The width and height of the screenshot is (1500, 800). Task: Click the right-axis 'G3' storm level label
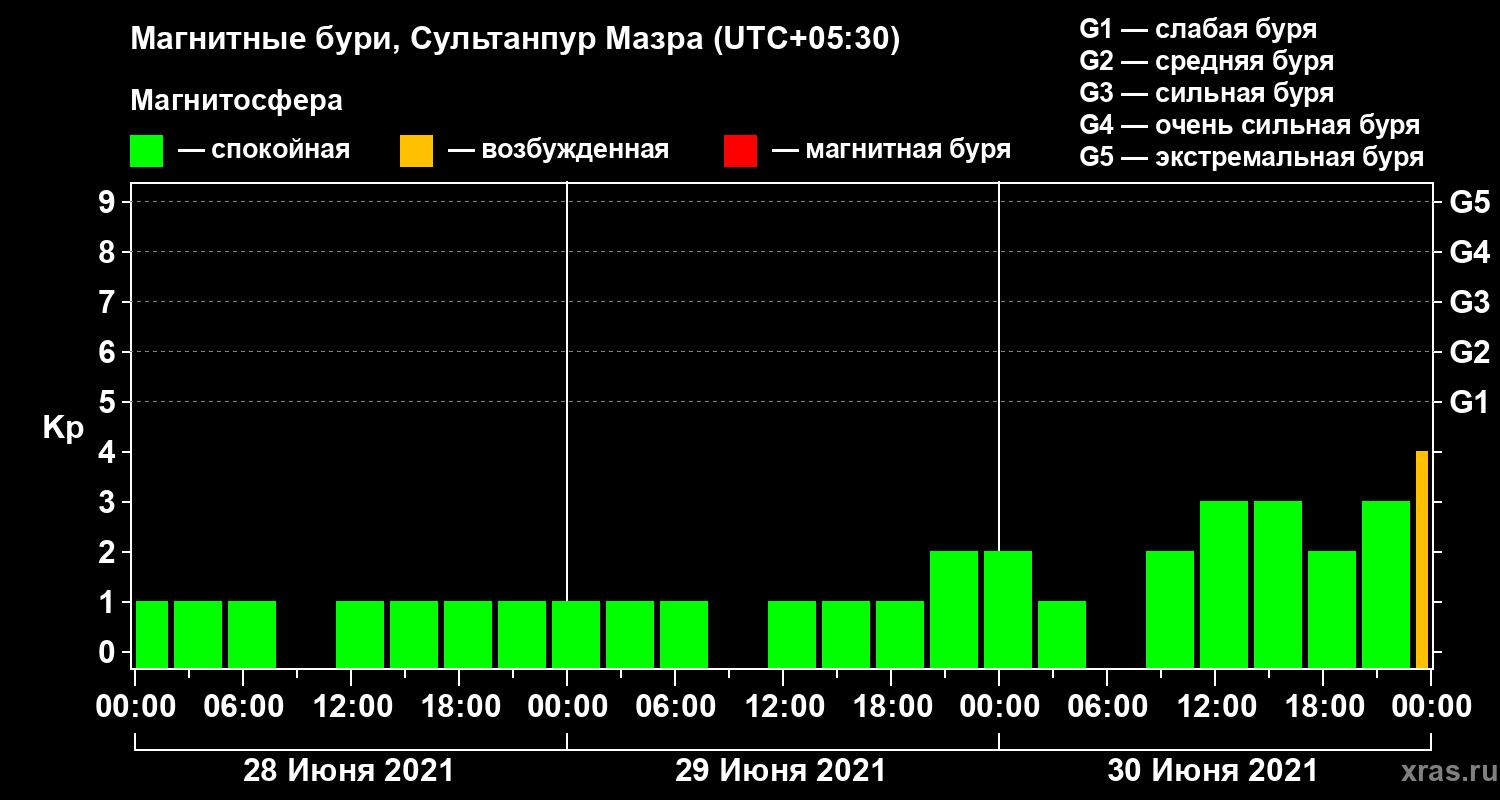[1469, 302]
